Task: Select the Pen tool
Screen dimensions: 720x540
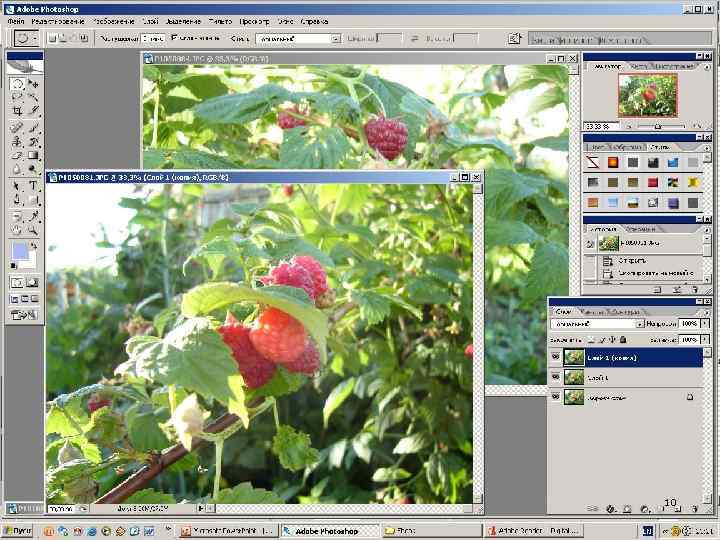Action: pos(17,200)
